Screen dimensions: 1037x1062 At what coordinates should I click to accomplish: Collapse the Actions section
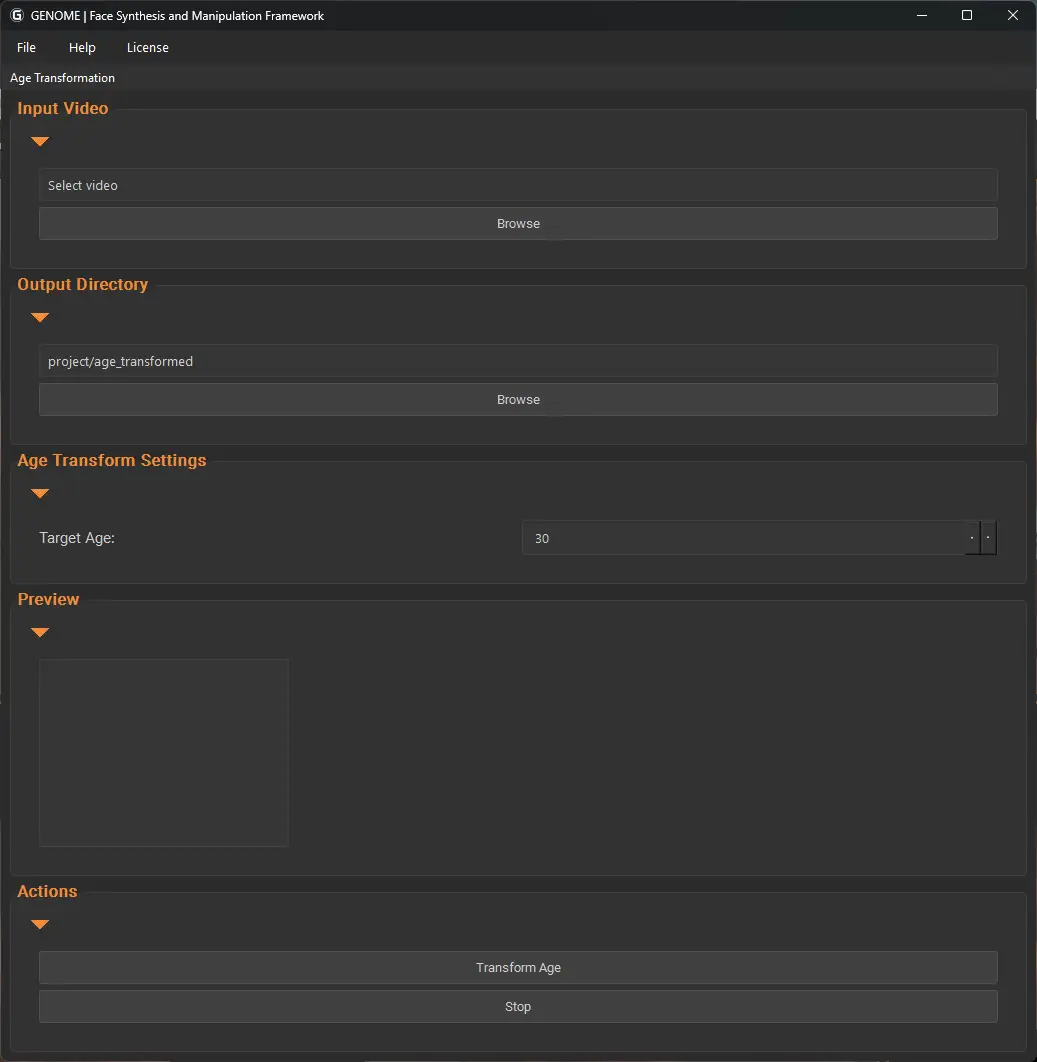pos(40,924)
